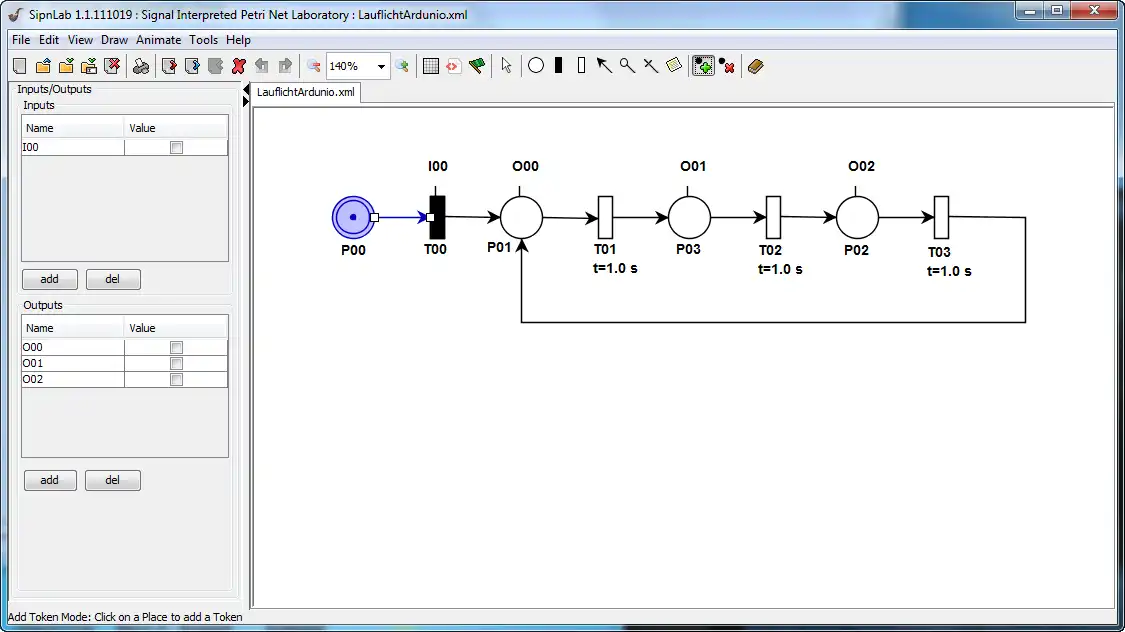Click the eraser tool icon

[756, 66]
